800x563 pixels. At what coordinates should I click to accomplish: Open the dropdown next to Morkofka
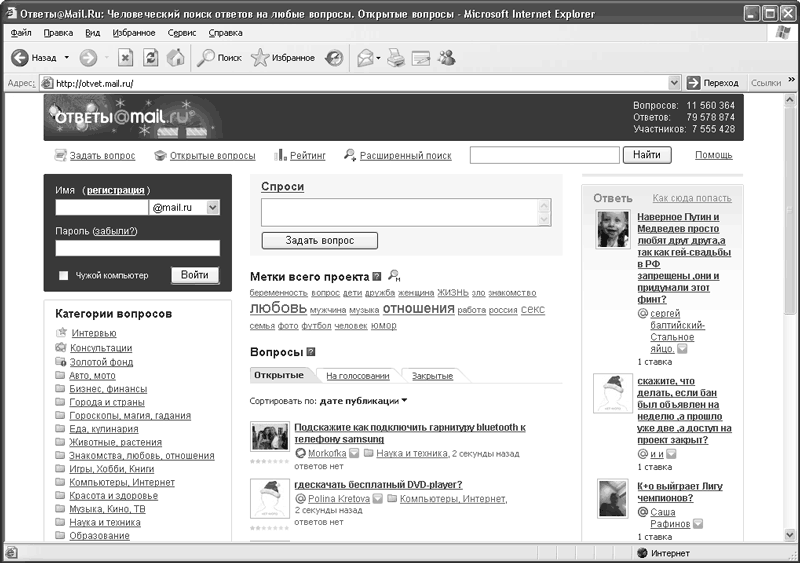pos(354,453)
